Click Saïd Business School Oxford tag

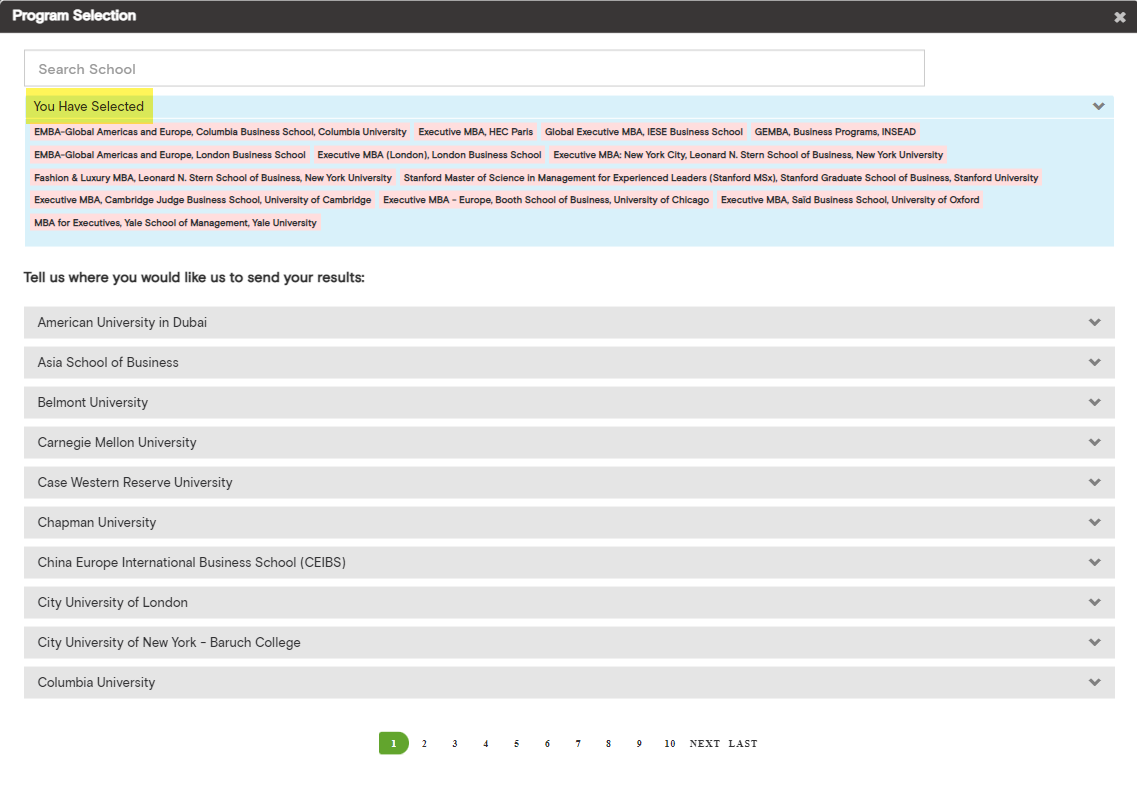(x=850, y=200)
